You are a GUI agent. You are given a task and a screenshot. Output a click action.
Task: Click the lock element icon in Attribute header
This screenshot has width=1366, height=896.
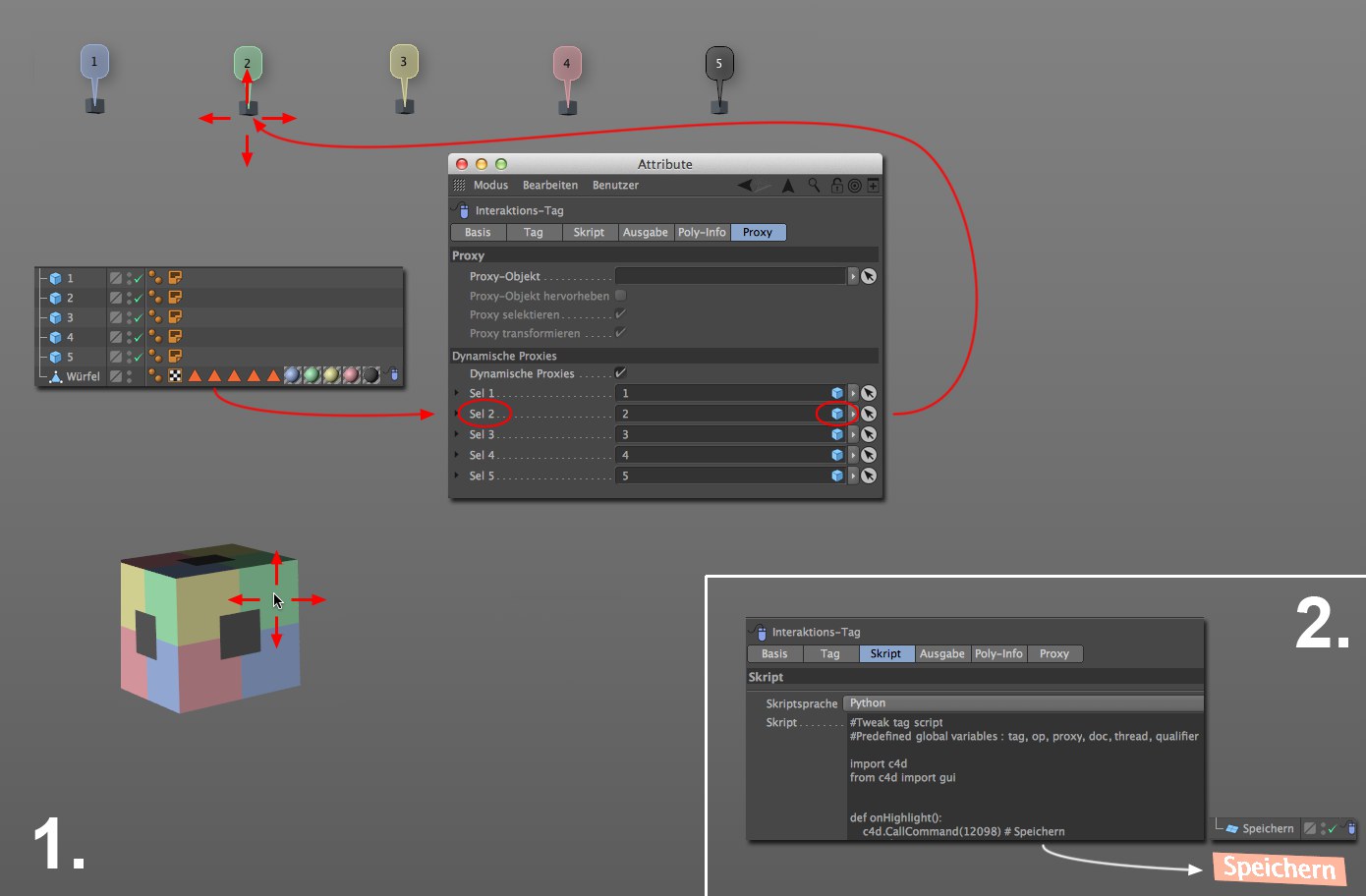(x=836, y=185)
